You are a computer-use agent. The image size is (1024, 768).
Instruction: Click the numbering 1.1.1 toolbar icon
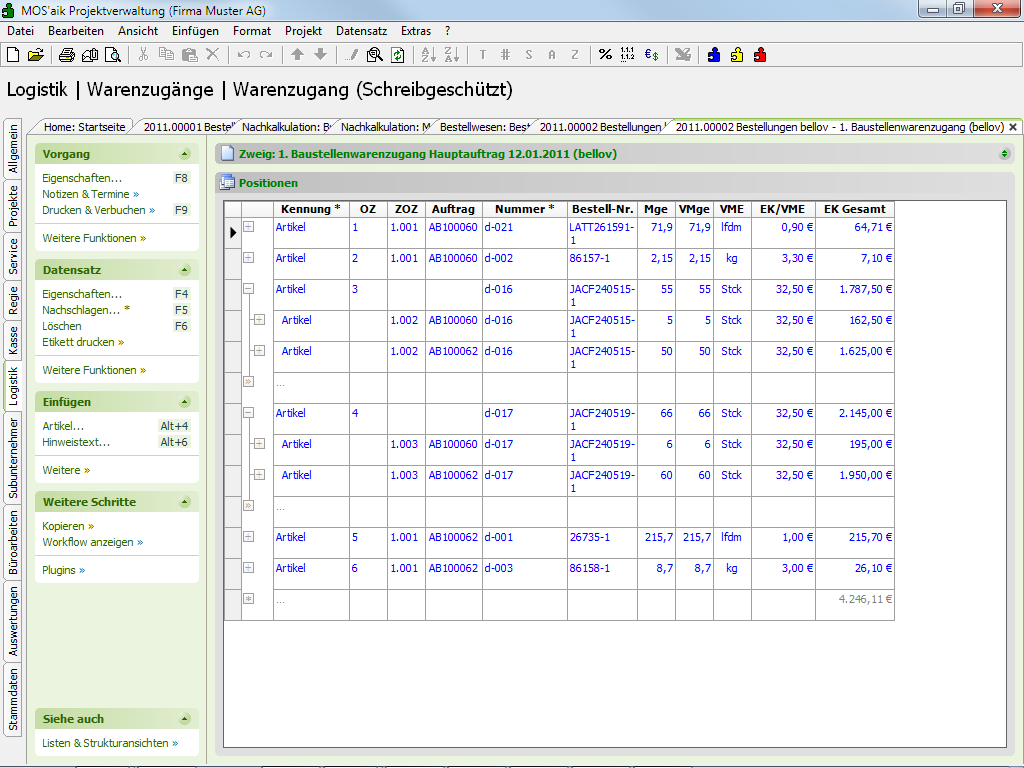tap(628, 55)
